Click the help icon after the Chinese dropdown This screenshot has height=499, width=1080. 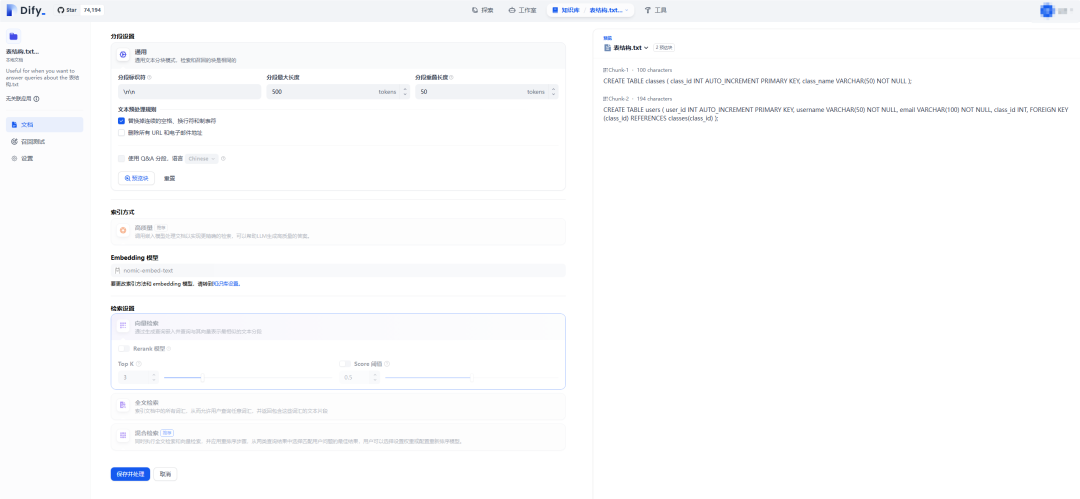[x=223, y=159]
